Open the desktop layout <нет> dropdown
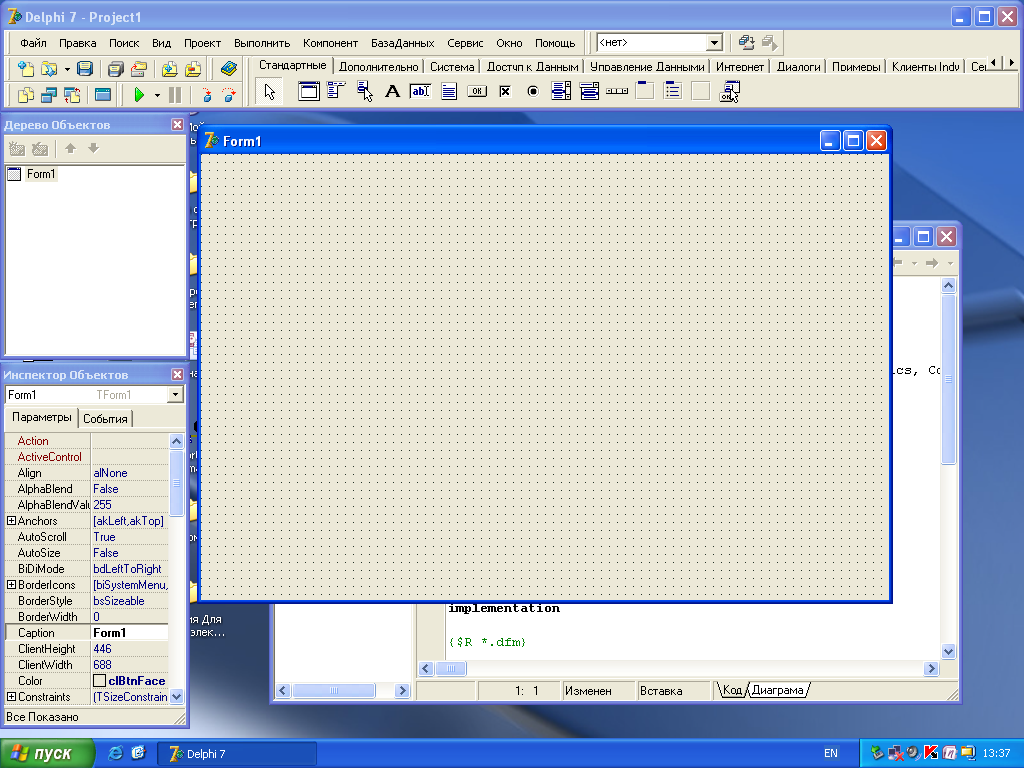Viewport: 1024px width, 768px height. pos(714,43)
